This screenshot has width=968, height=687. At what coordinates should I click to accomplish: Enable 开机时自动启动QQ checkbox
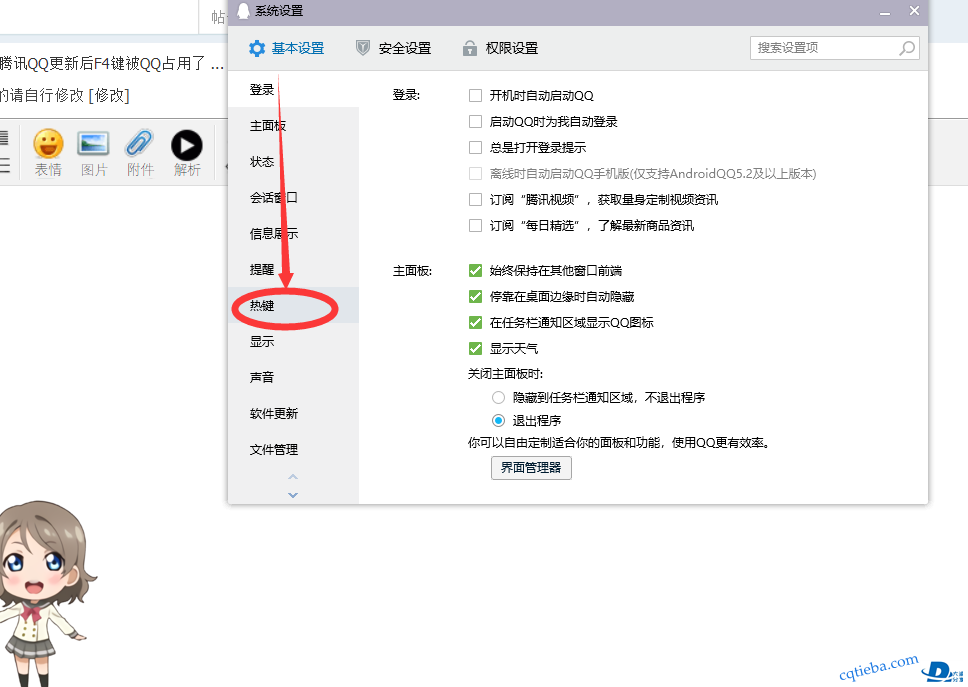pyautogui.click(x=475, y=96)
